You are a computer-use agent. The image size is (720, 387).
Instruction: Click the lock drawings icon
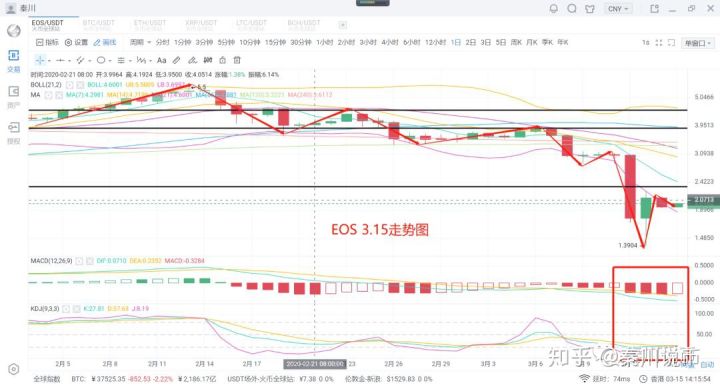coord(223,60)
